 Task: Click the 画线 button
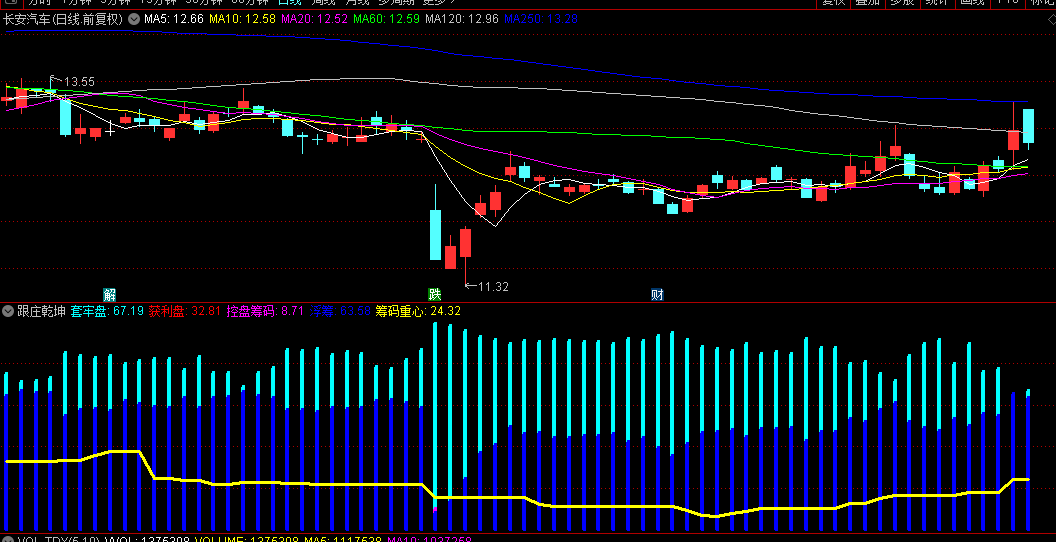tap(972, 3)
